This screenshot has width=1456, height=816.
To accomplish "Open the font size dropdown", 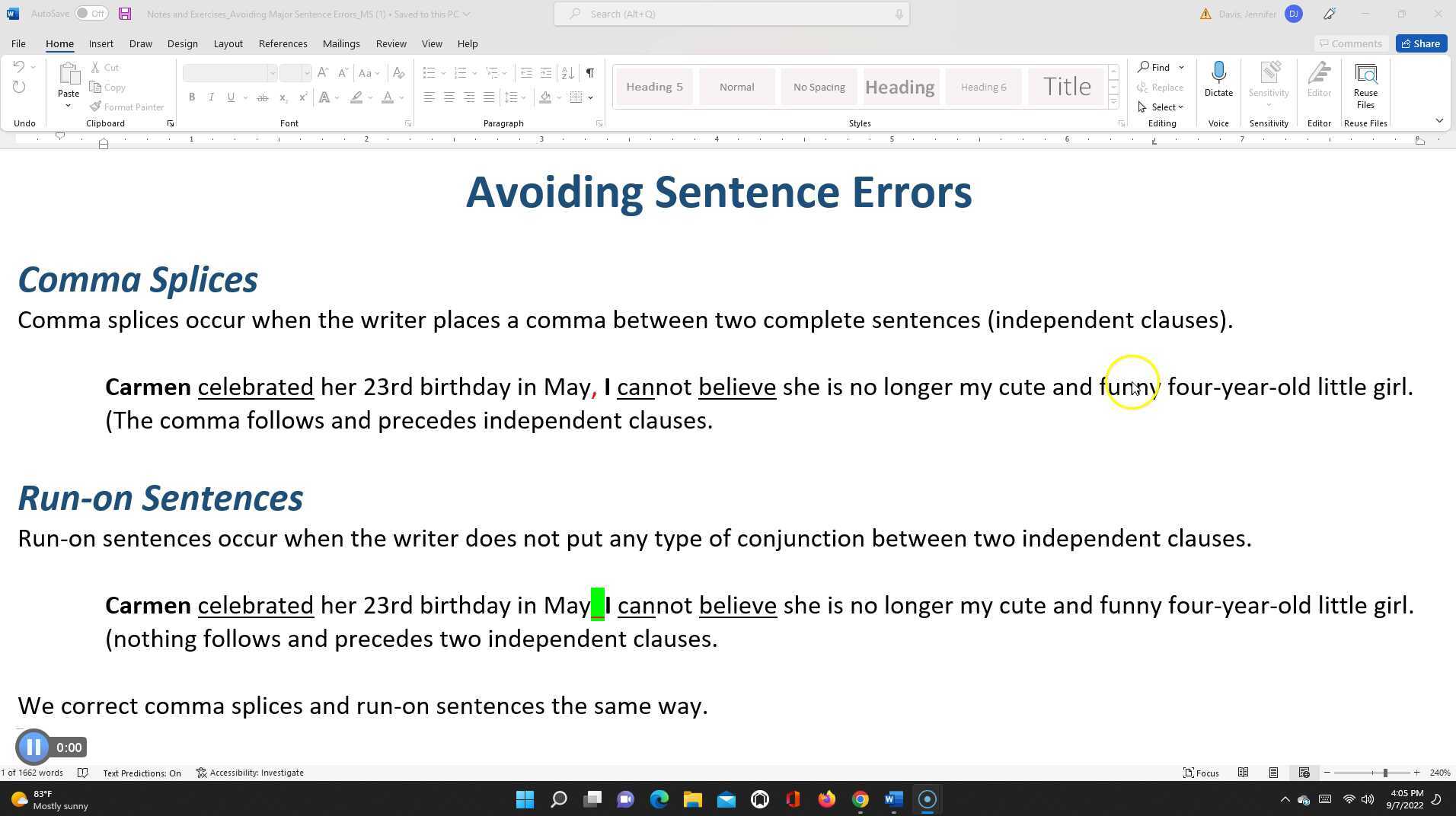I will pyautogui.click(x=307, y=72).
